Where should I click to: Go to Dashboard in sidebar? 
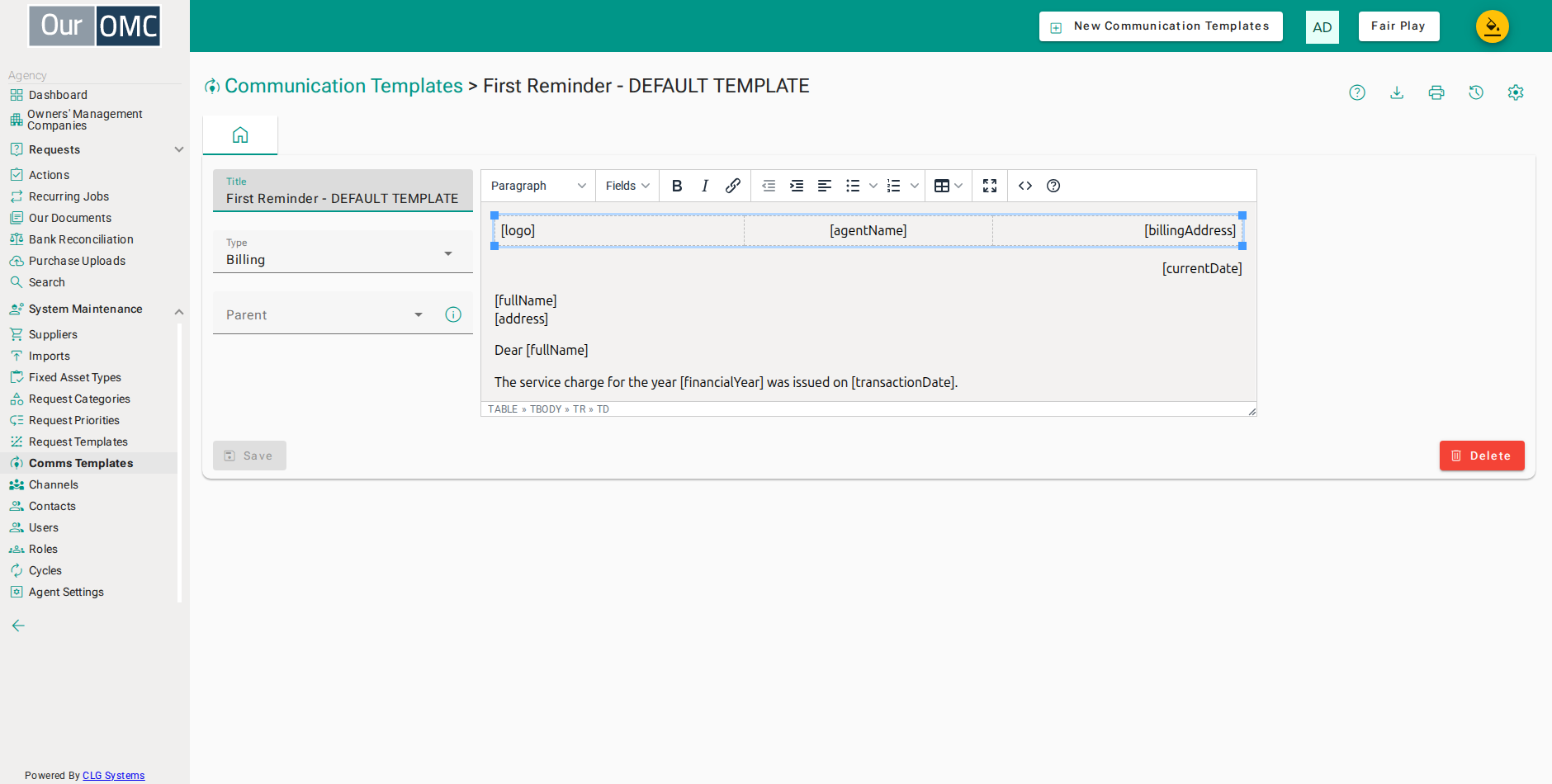coord(58,95)
